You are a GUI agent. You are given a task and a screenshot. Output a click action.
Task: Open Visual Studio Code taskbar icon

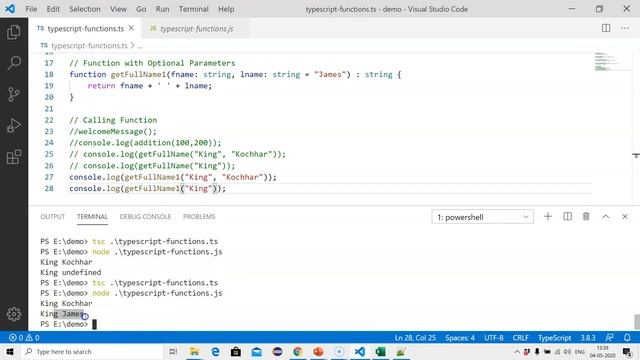pyautogui.click(x=360, y=351)
